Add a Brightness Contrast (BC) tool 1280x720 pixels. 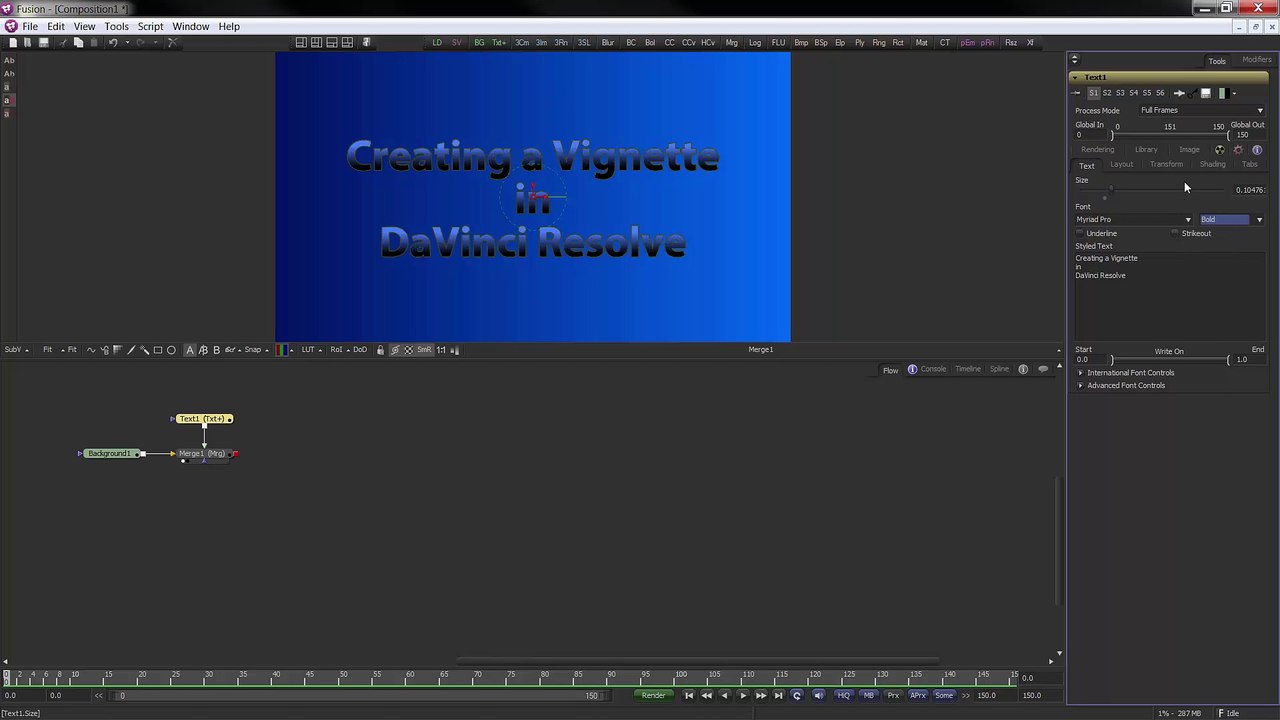tap(631, 42)
